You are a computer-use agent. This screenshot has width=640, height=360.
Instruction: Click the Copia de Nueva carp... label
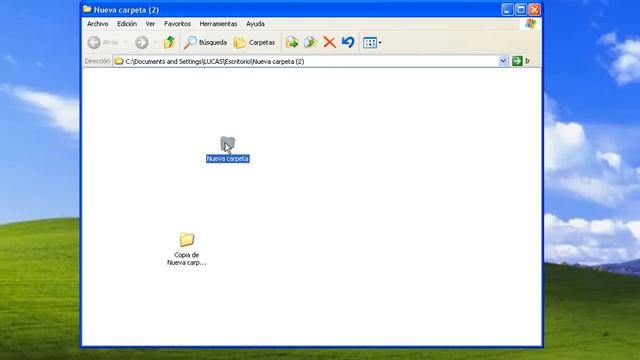[187, 259]
